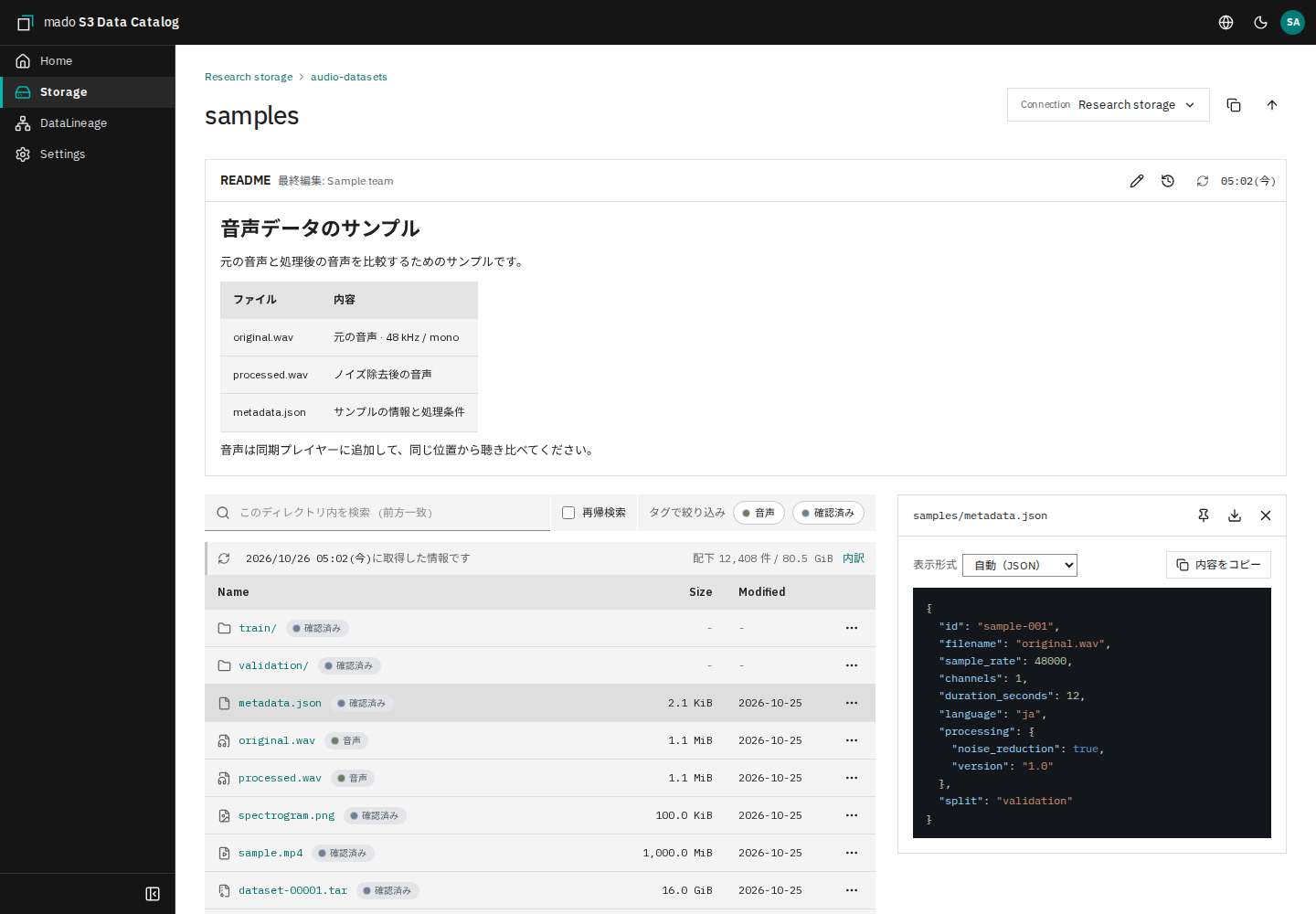
Task: Open the spectrogram.png file
Action: (286, 815)
